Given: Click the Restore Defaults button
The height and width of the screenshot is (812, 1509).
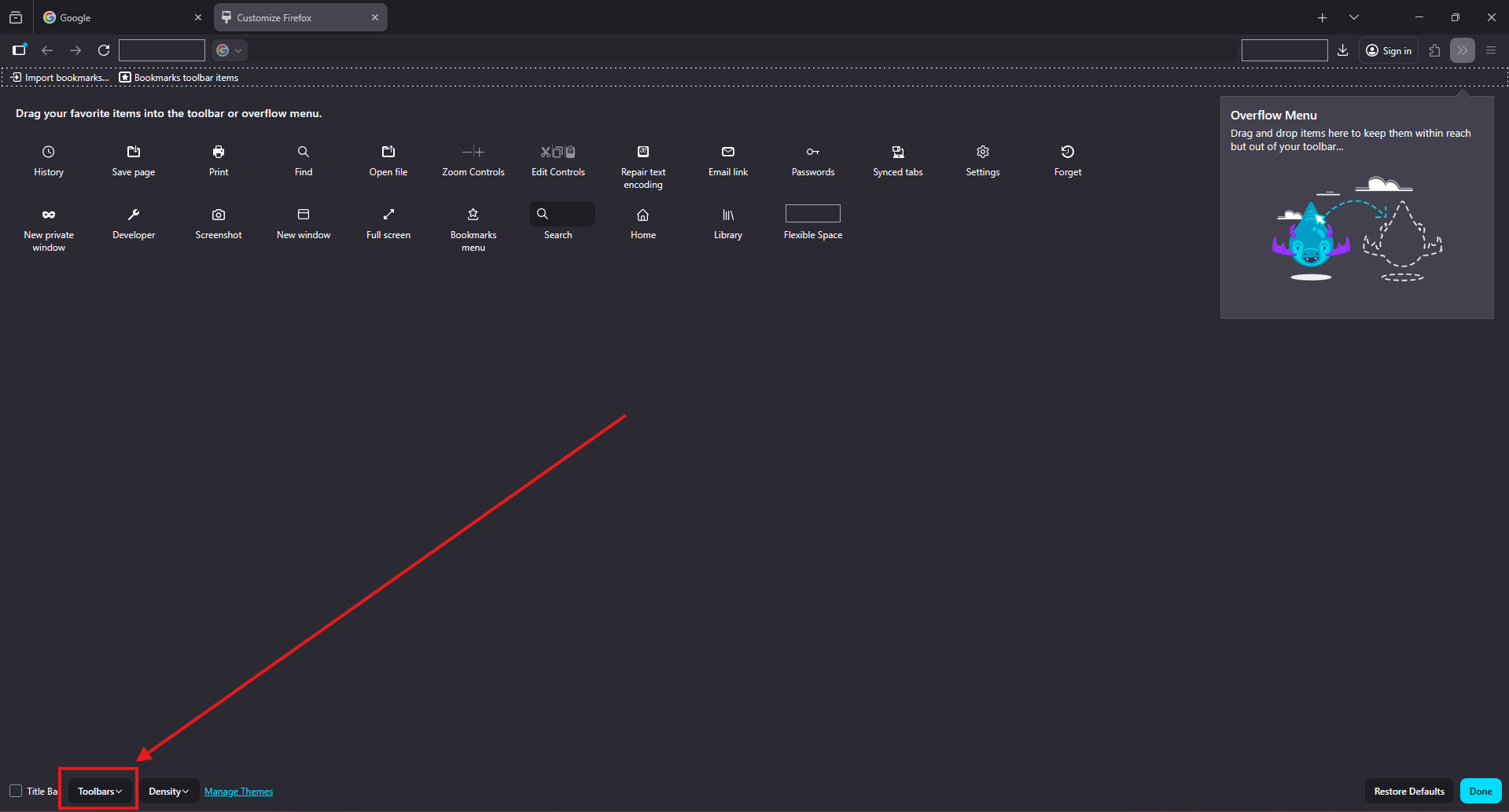Looking at the screenshot, I should pyautogui.click(x=1409, y=791).
